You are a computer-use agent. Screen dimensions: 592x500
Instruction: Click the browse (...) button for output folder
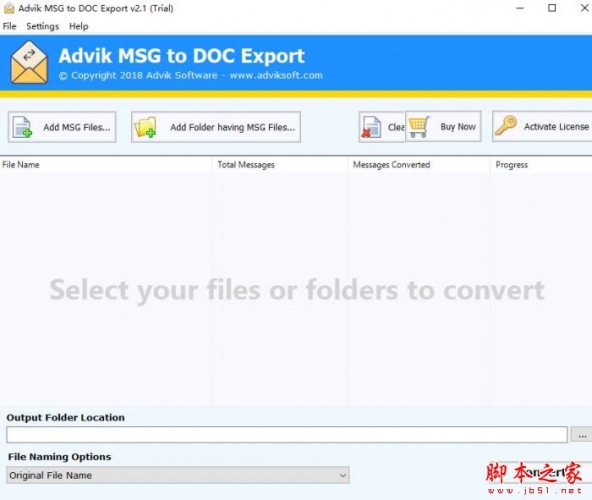coord(581,435)
